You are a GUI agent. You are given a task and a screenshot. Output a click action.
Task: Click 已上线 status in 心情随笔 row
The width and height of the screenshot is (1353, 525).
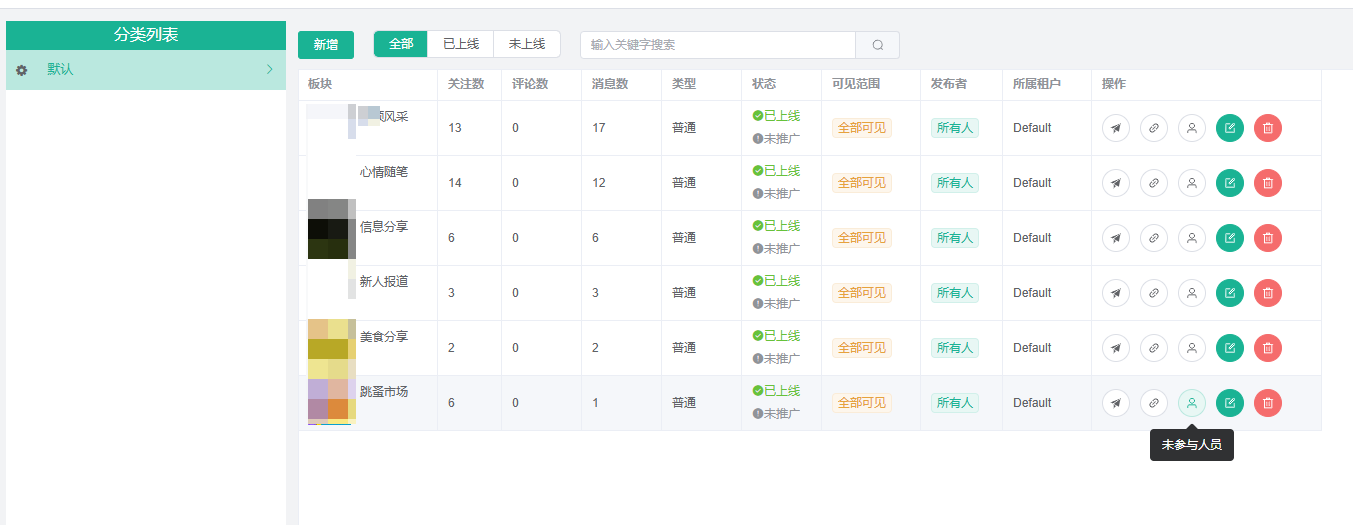coord(776,171)
